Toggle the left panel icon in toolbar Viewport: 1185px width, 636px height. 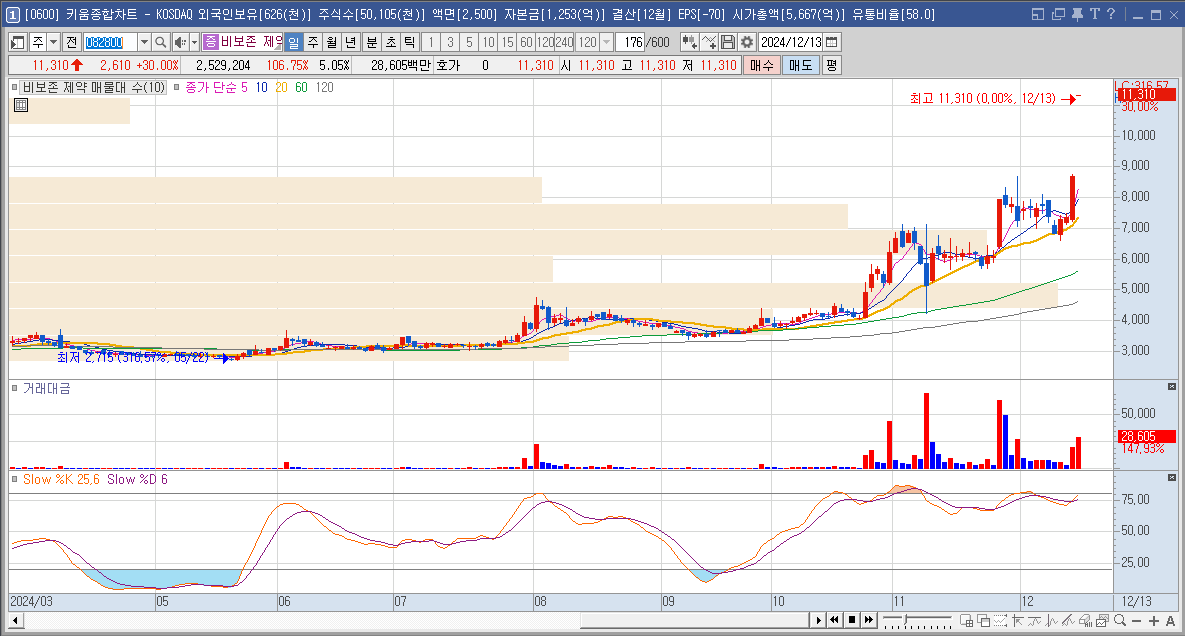pos(17,42)
